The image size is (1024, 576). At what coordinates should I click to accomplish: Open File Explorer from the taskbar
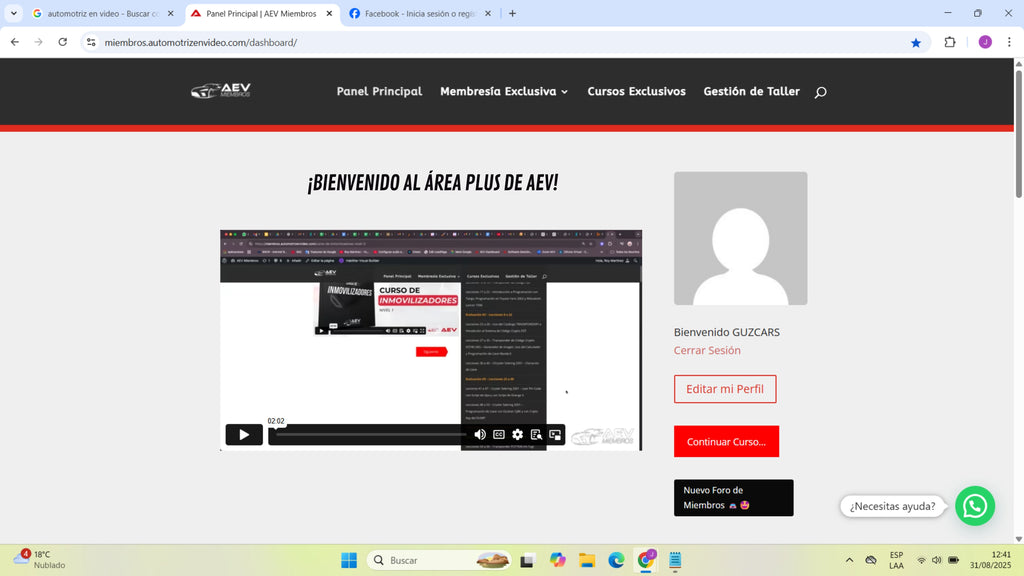coord(586,559)
